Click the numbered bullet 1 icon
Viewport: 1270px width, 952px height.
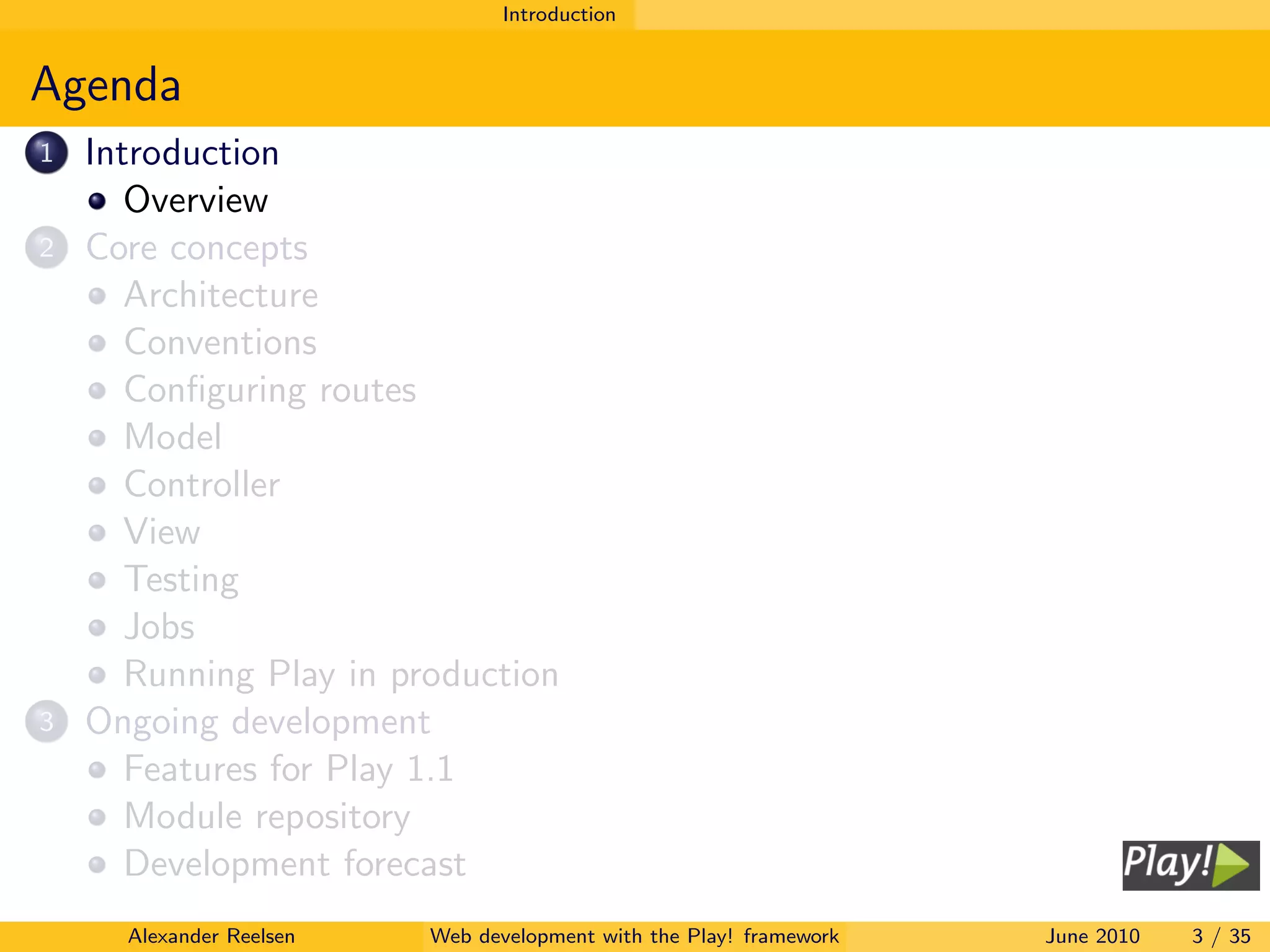(x=47, y=152)
